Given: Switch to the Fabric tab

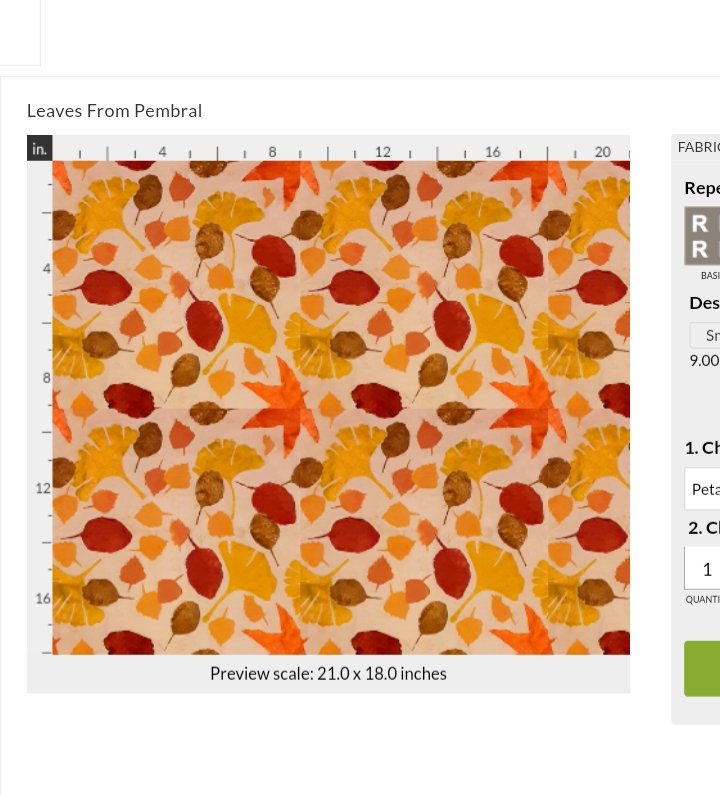Looking at the screenshot, I should (698, 147).
